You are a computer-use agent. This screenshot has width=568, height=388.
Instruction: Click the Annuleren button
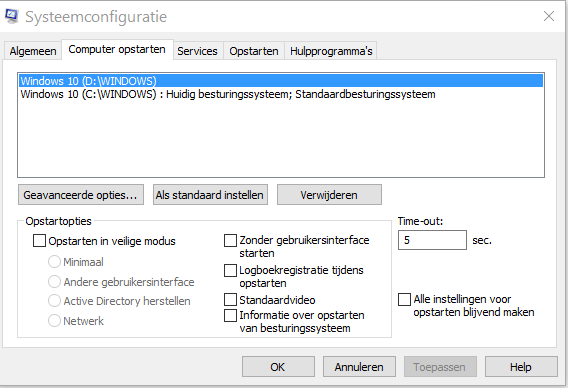tap(359, 367)
